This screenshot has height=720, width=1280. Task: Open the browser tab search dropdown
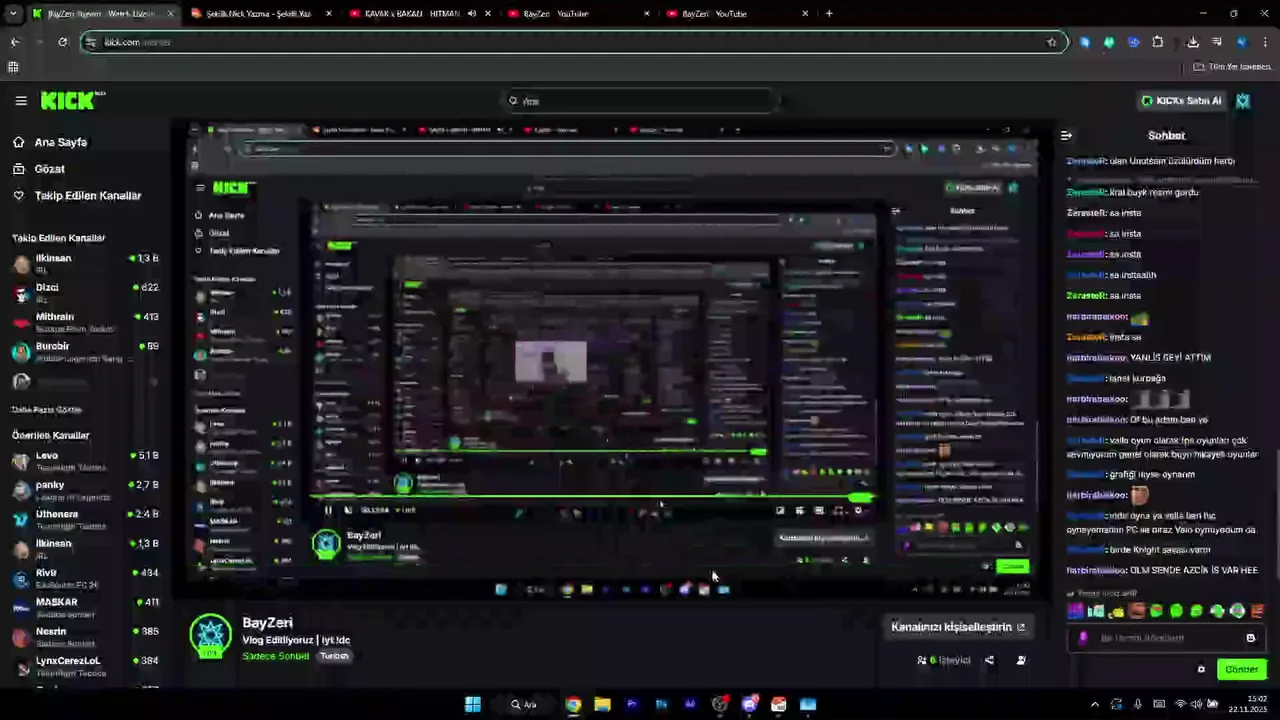(x=13, y=14)
